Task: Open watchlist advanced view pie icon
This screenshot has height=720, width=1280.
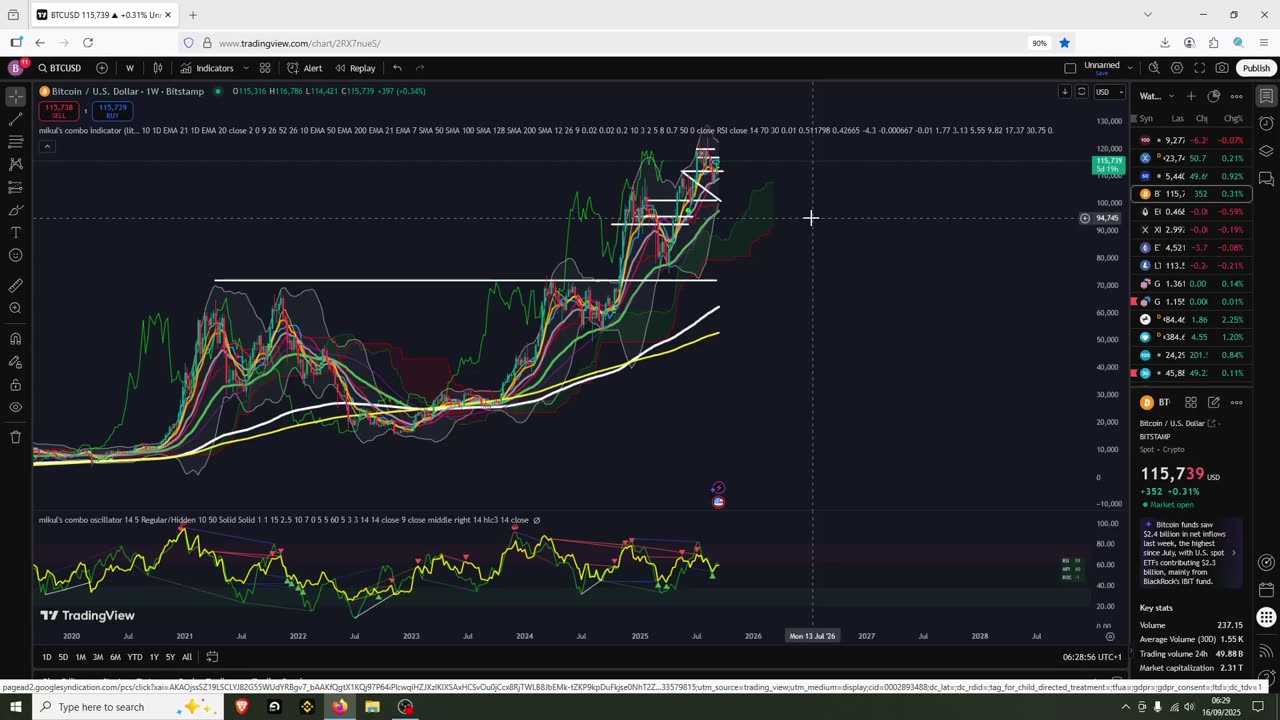Action: pos(1213,96)
